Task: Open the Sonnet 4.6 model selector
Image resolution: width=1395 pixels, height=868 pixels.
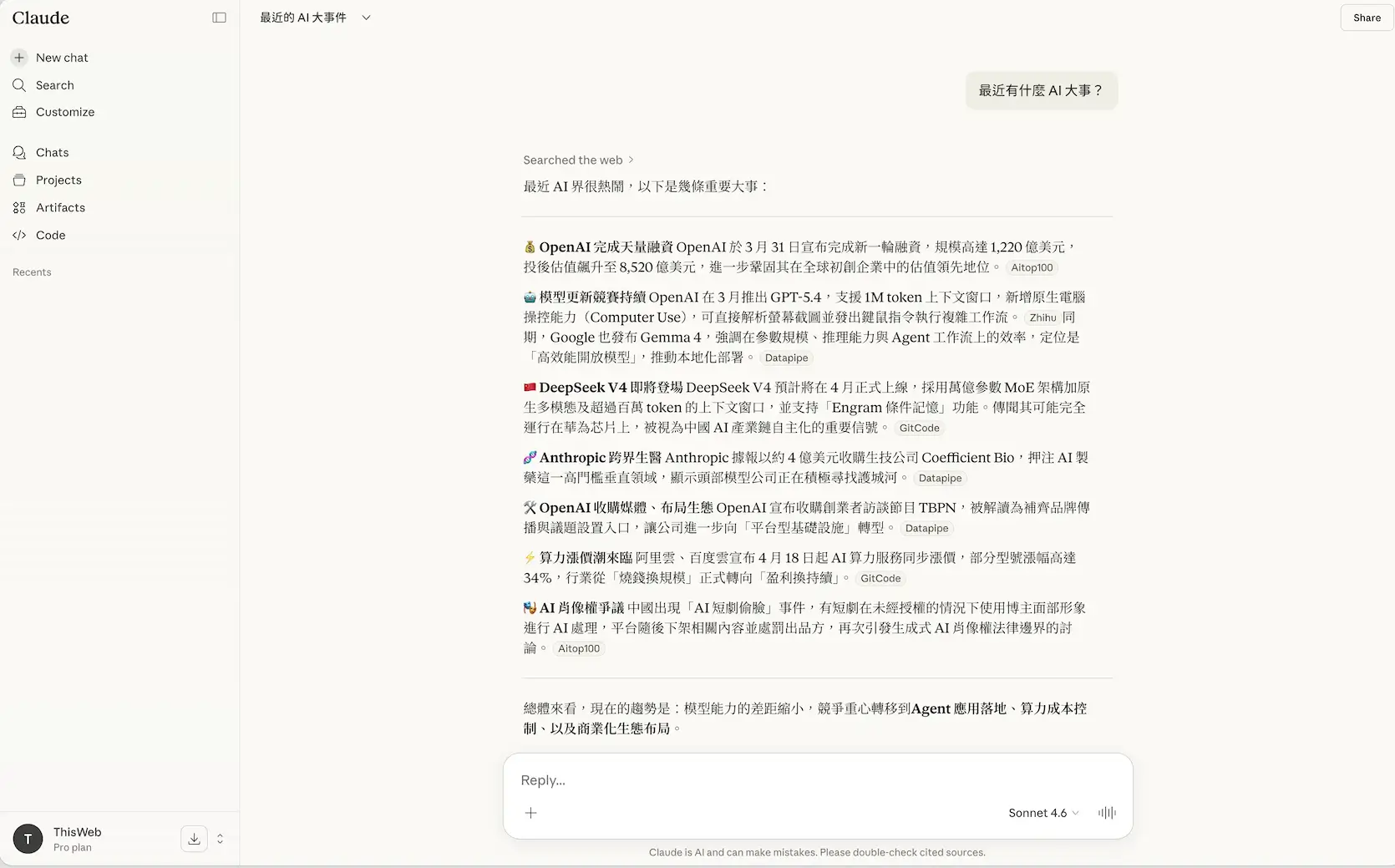Action: pos(1042,813)
